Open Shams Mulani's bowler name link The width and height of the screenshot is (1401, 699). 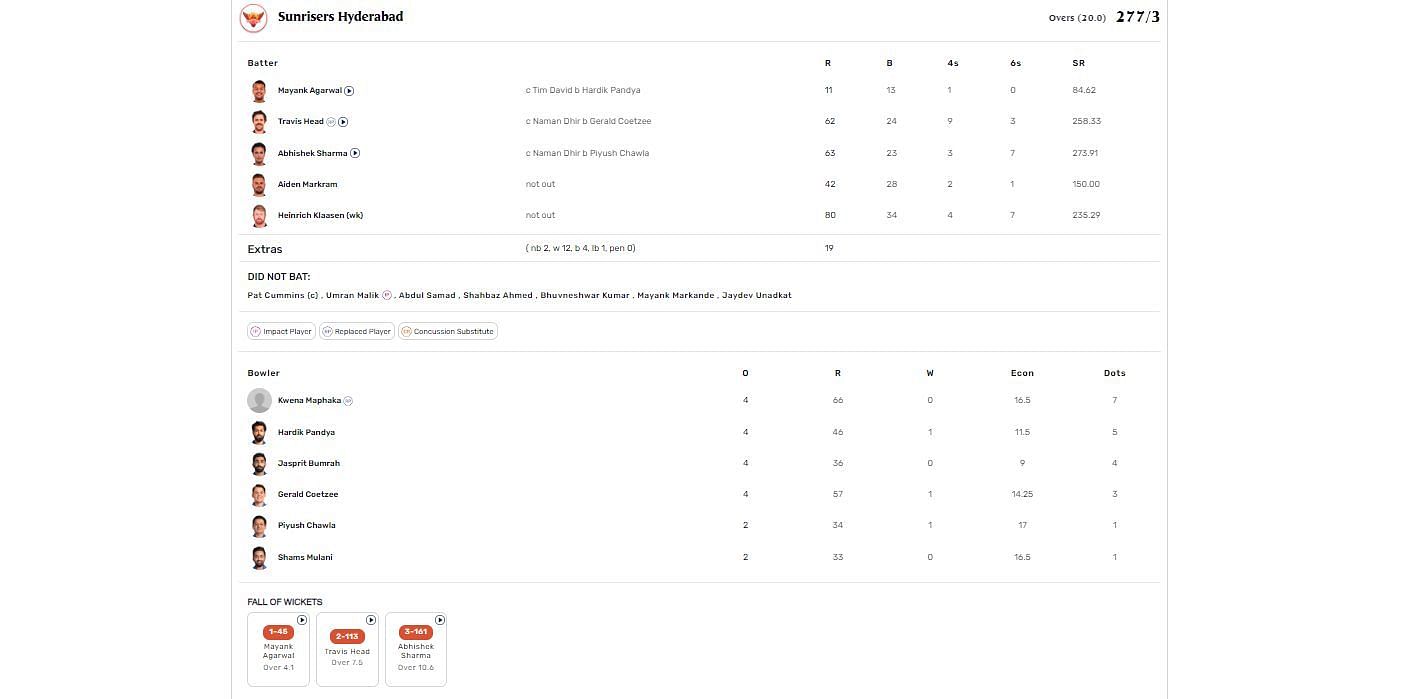305,558
